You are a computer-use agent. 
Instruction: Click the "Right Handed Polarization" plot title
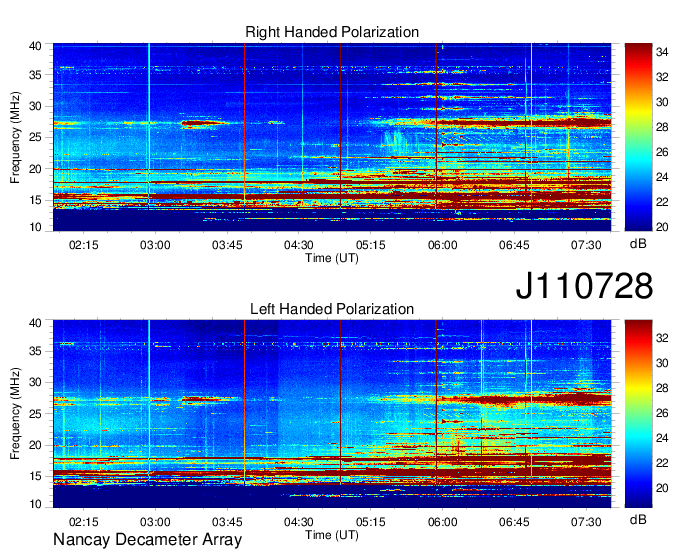[x=332, y=32]
